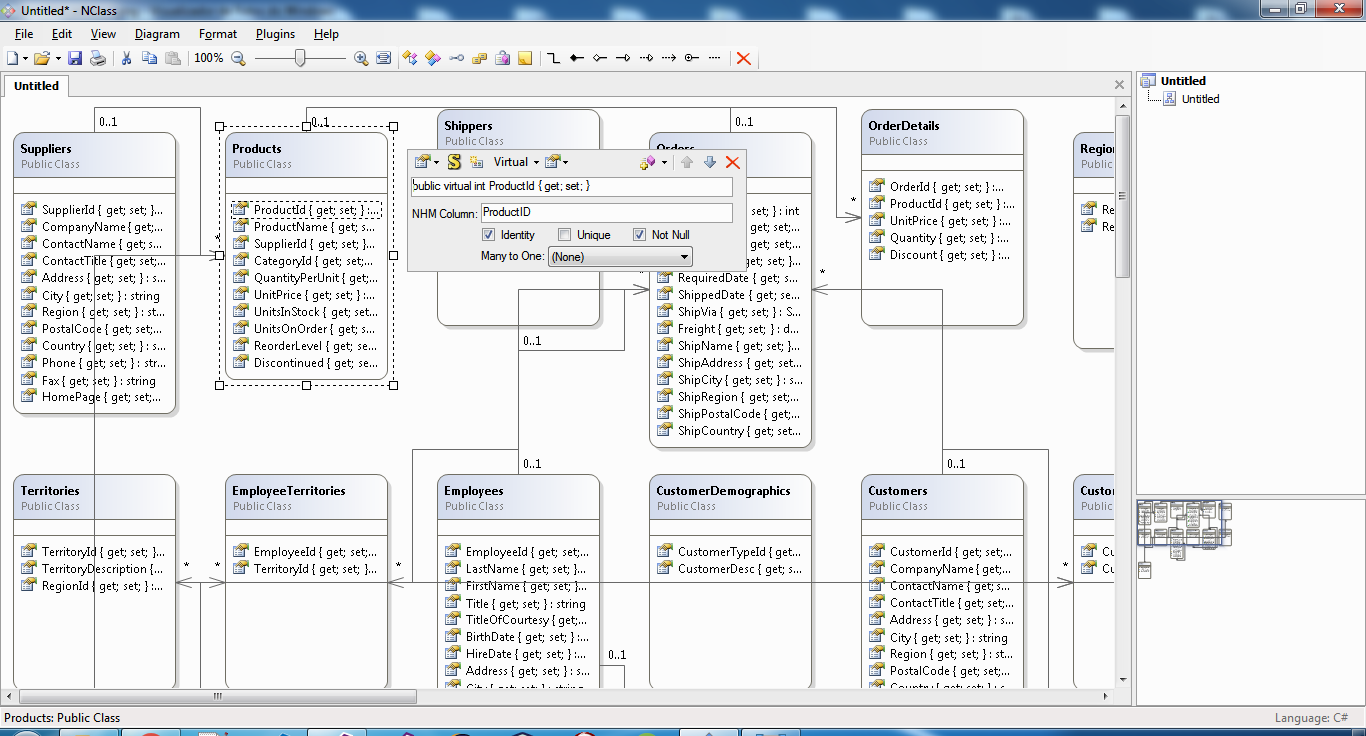Select CustomerTypeId in CustomerDemographics class
This screenshot has height=736, width=1366.
tap(729, 552)
